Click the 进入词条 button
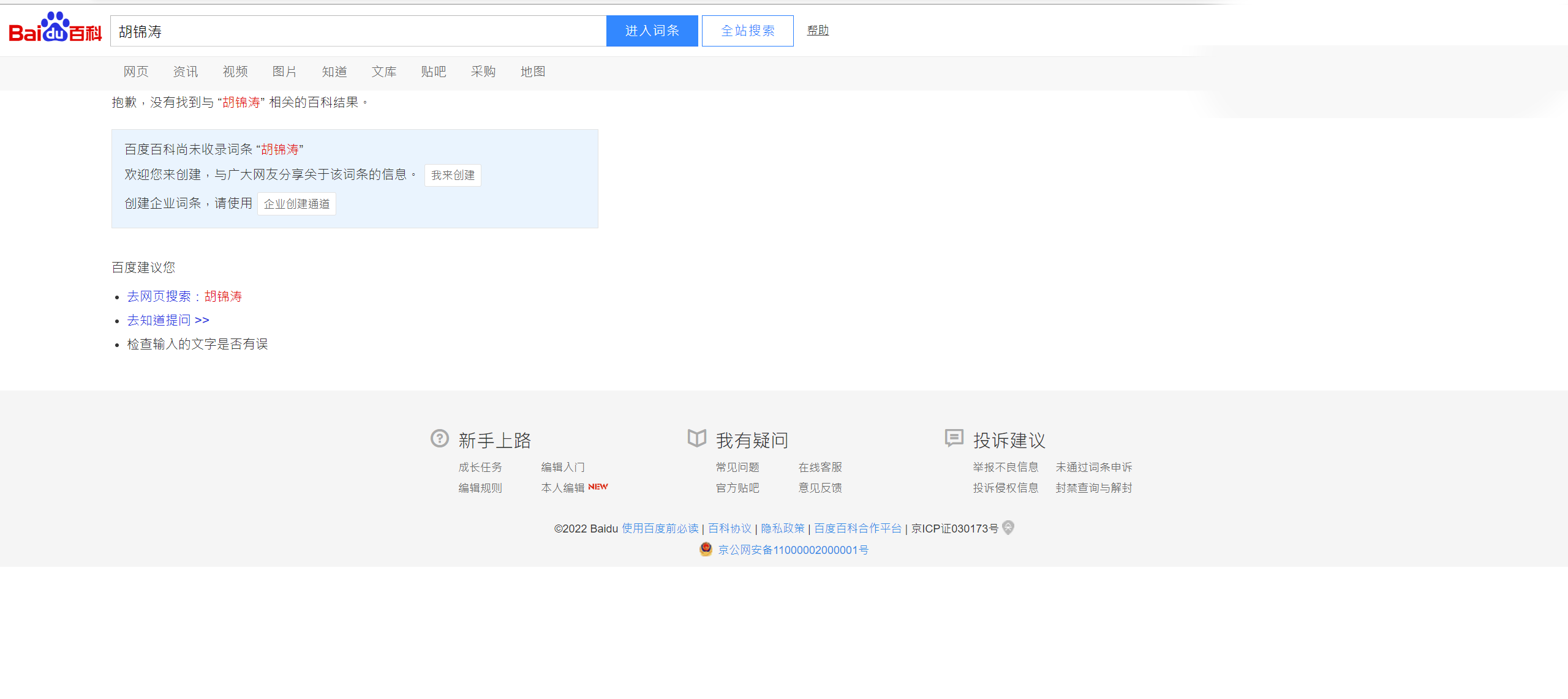This screenshot has width=1568, height=699. pyautogui.click(x=652, y=31)
